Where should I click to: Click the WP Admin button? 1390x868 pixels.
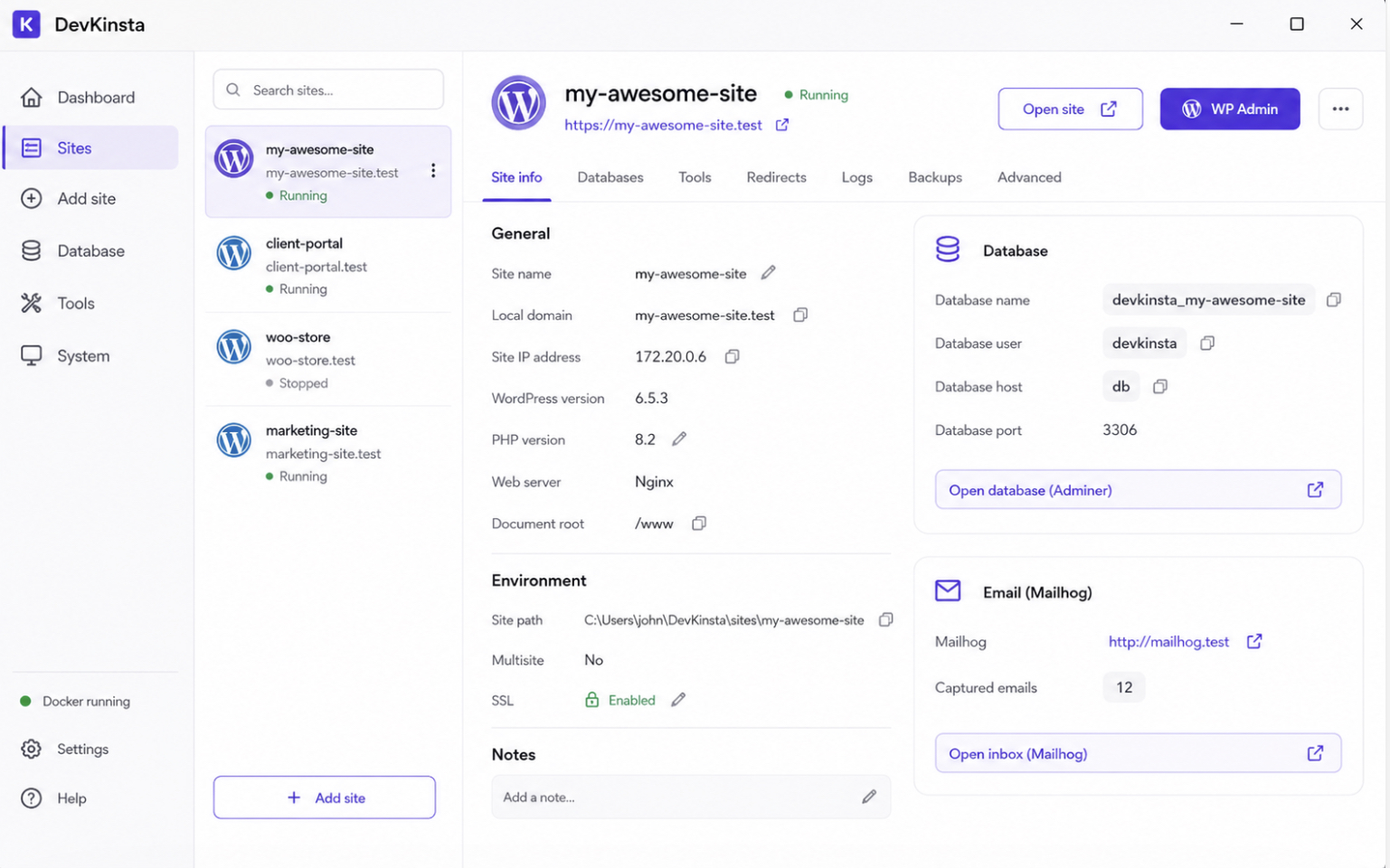1230,108
